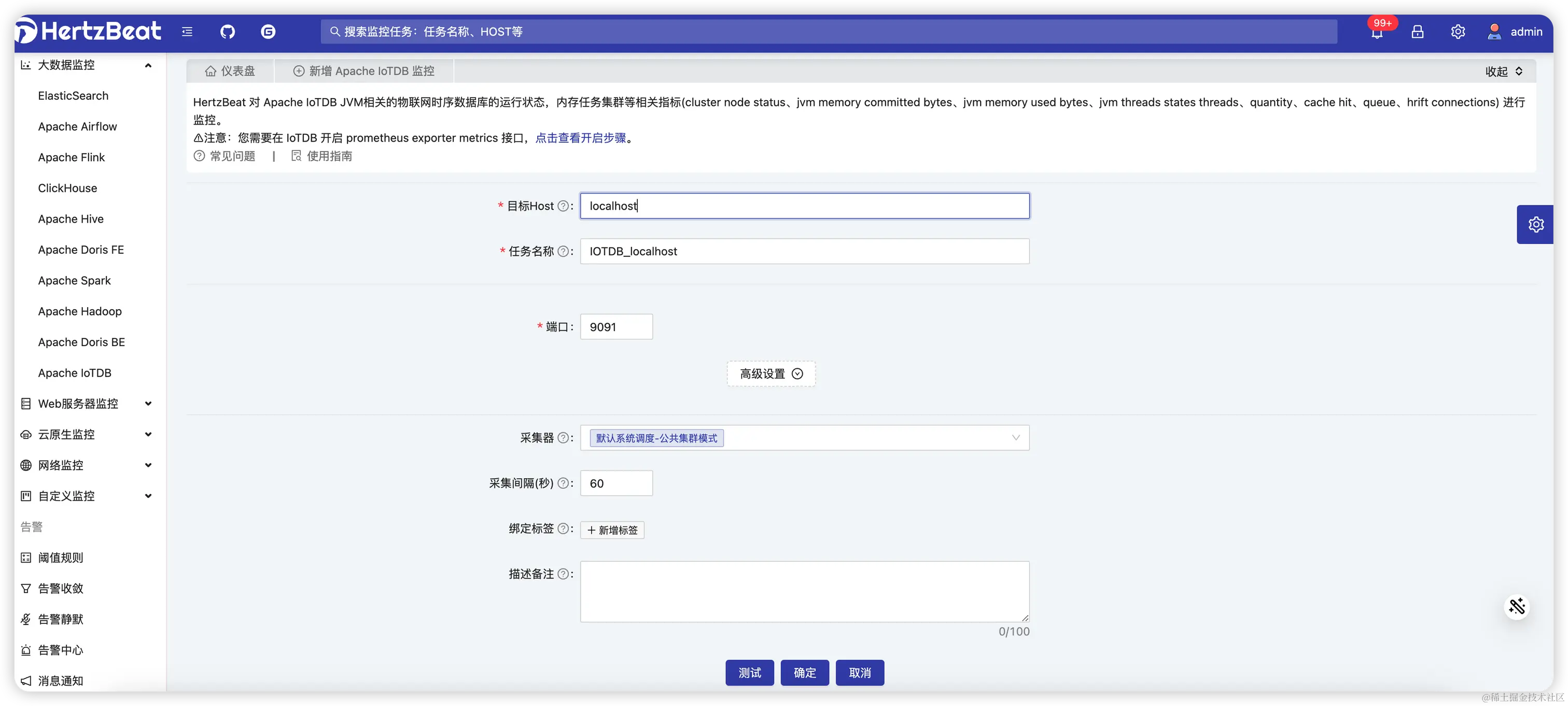Focus the top monitor search box

click(x=829, y=31)
